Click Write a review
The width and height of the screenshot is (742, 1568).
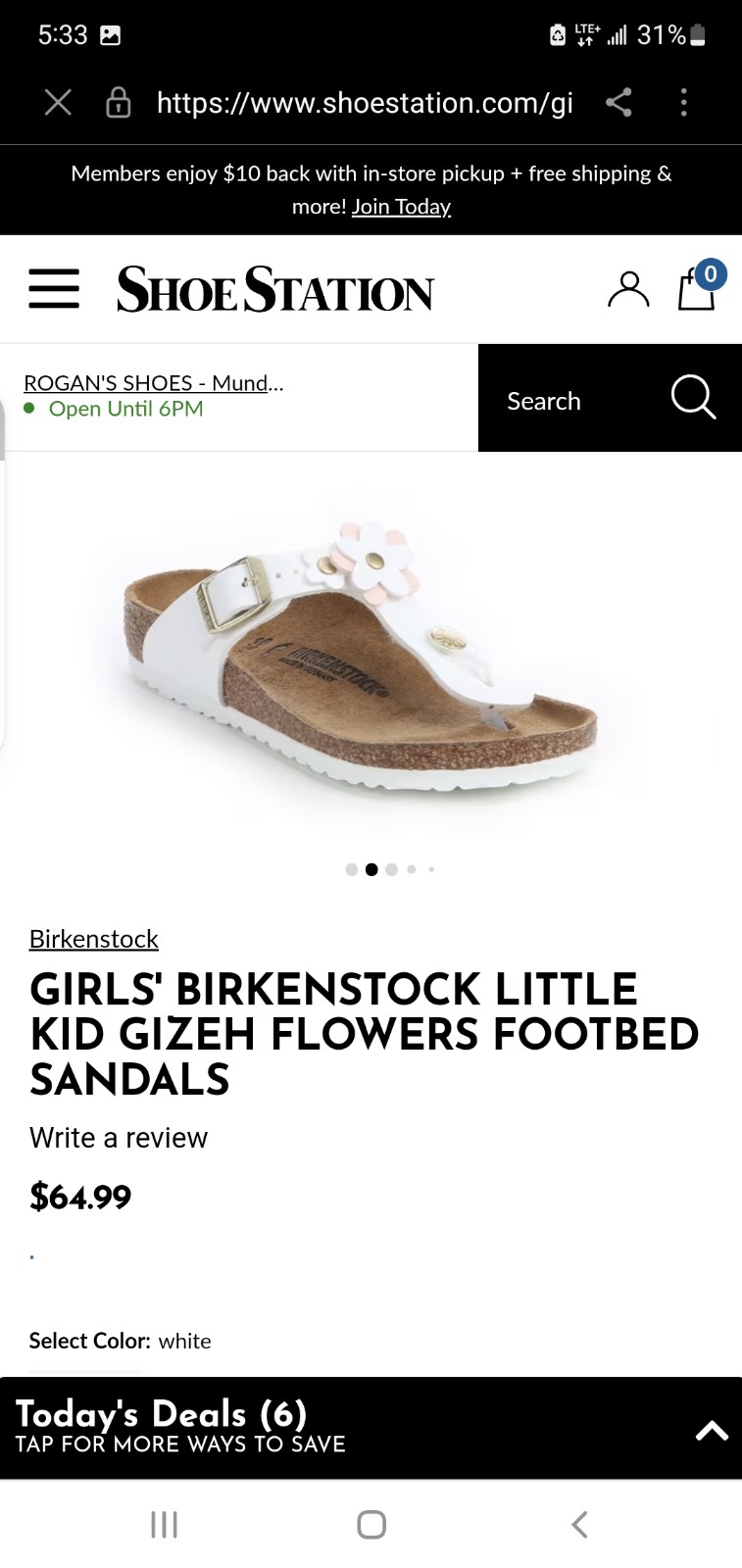[x=119, y=1138]
